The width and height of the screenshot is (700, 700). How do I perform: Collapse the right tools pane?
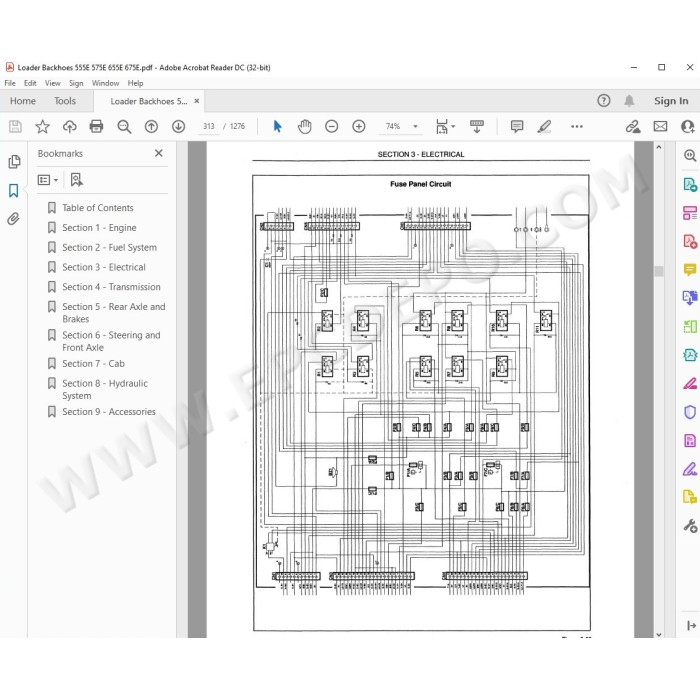(692, 625)
